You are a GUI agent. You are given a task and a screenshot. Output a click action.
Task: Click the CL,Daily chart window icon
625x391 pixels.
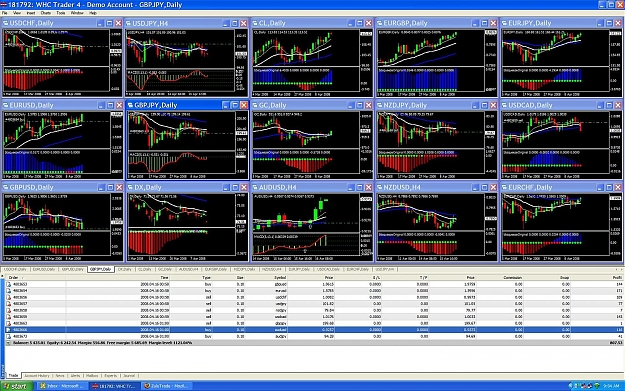[255, 23]
